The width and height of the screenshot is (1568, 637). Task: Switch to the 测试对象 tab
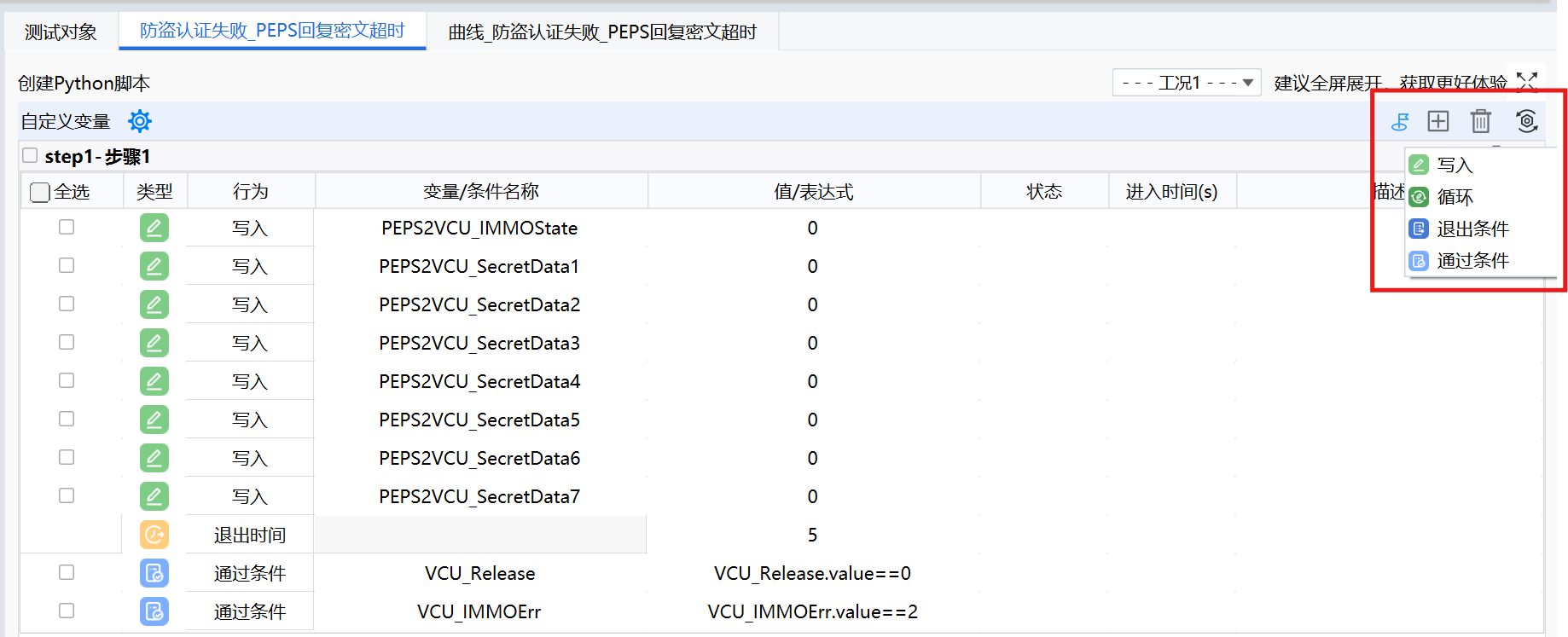click(x=61, y=32)
